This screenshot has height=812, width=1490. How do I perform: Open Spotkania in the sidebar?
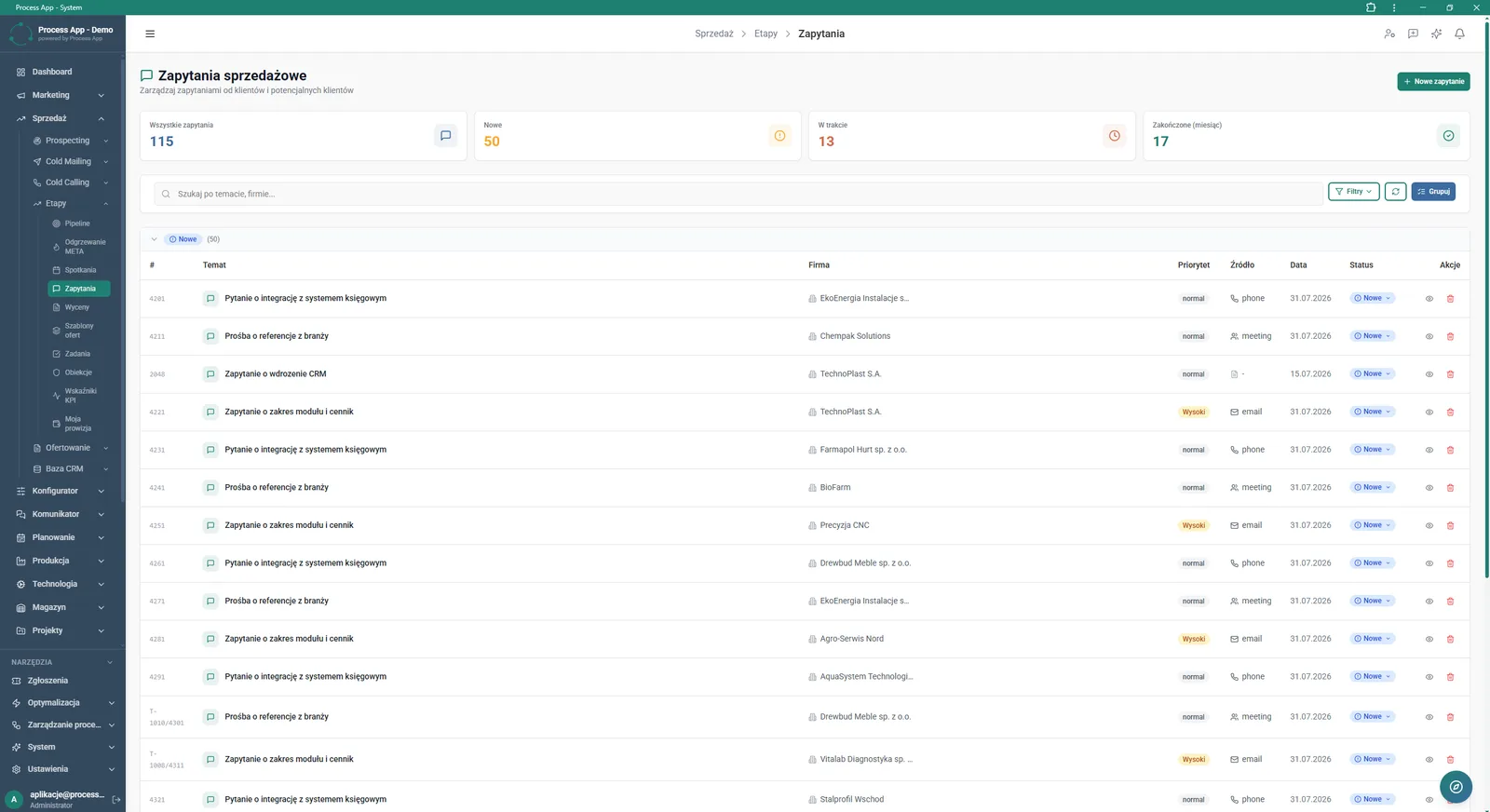pos(79,270)
